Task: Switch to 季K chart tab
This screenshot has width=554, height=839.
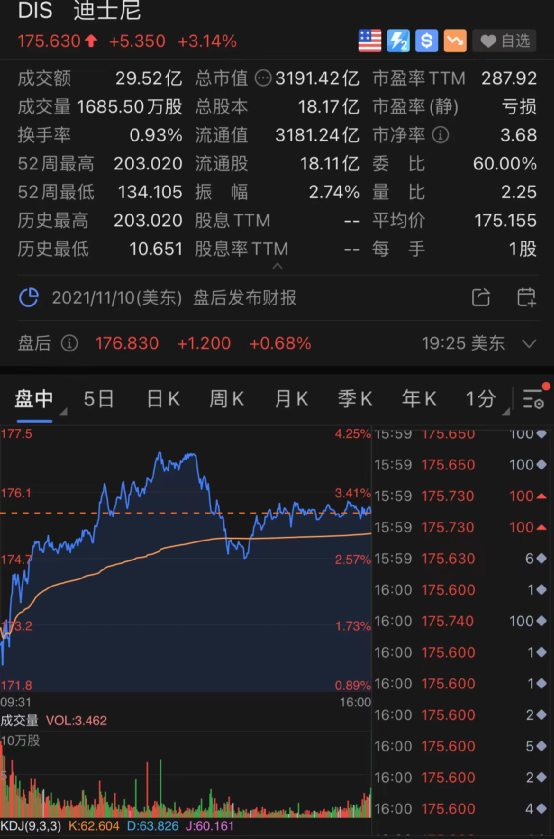Action: pos(354,399)
